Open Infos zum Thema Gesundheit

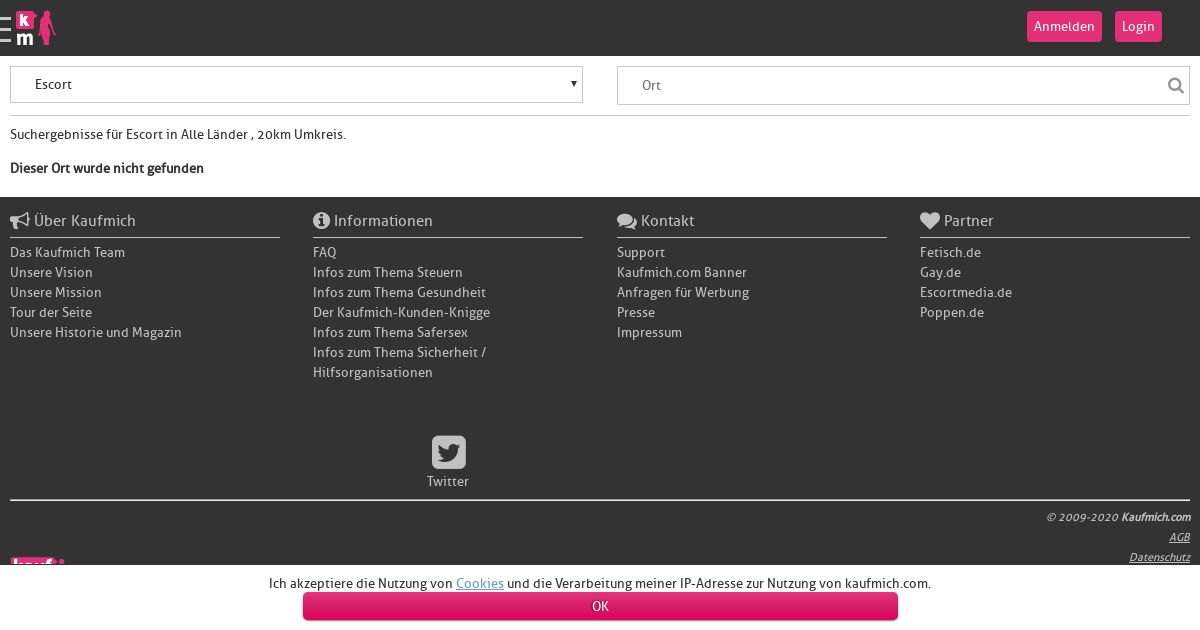tap(399, 292)
